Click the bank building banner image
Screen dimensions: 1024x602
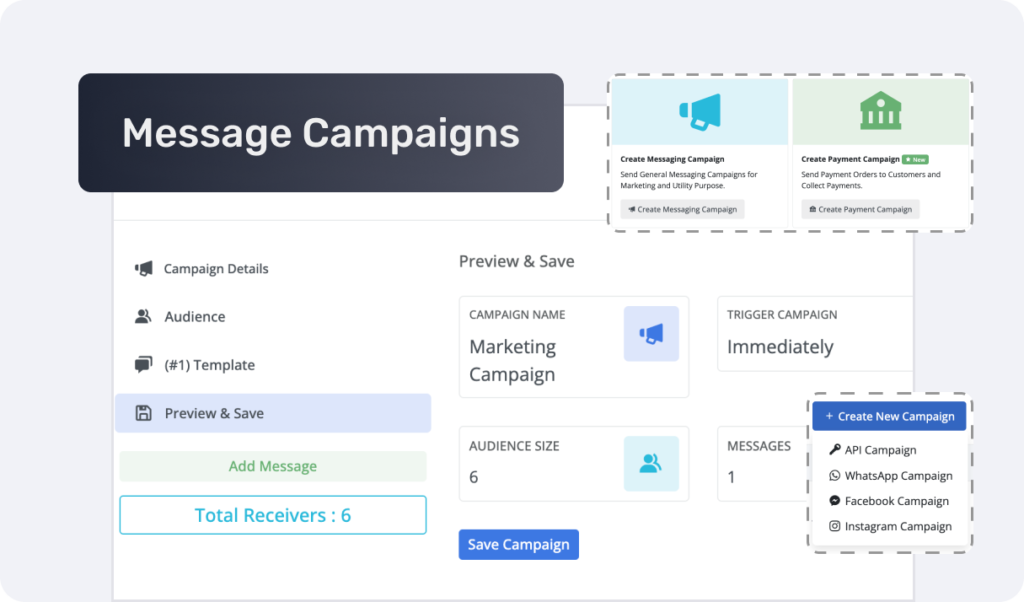pos(880,111)
